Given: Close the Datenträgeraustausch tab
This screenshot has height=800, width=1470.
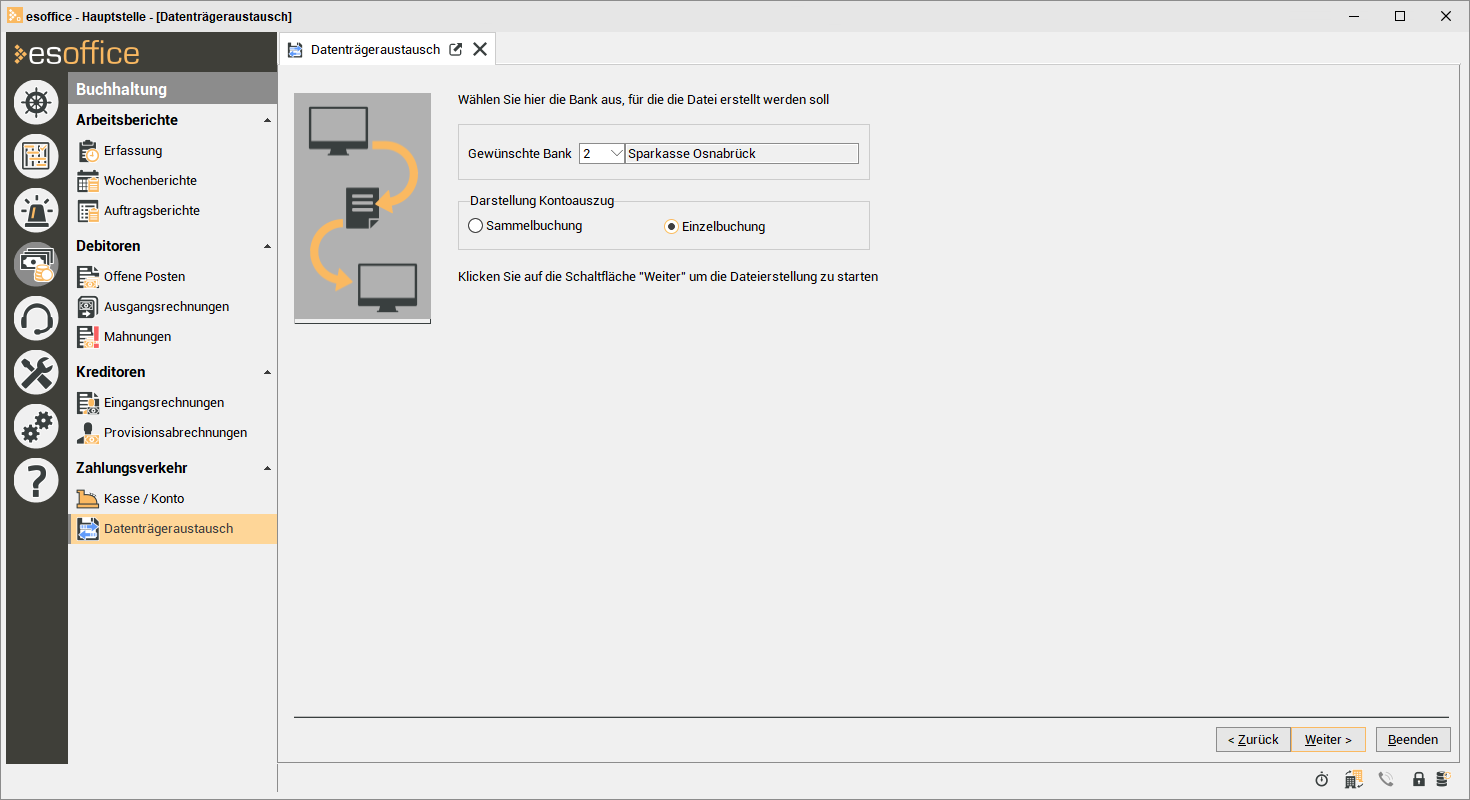Looking at the screenshot, I should tap(480, 49).
